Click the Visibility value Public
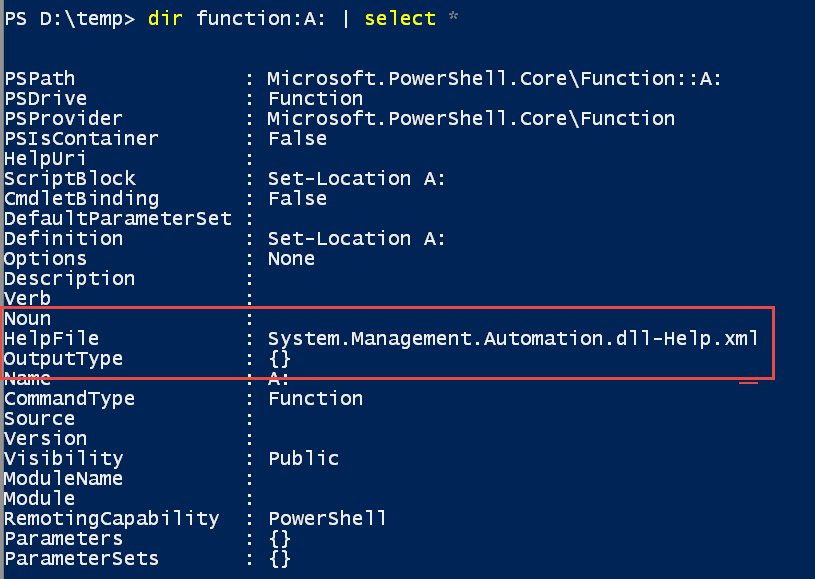 pos(304,458)
